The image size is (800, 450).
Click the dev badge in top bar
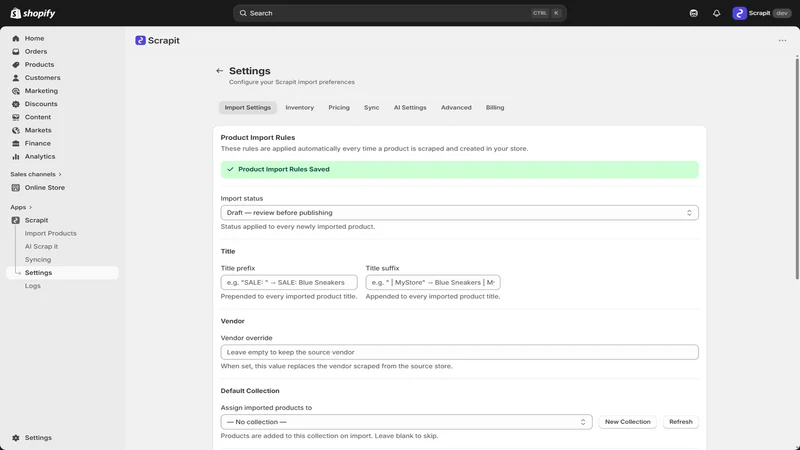pyautogui.click(x=782, y=13)
